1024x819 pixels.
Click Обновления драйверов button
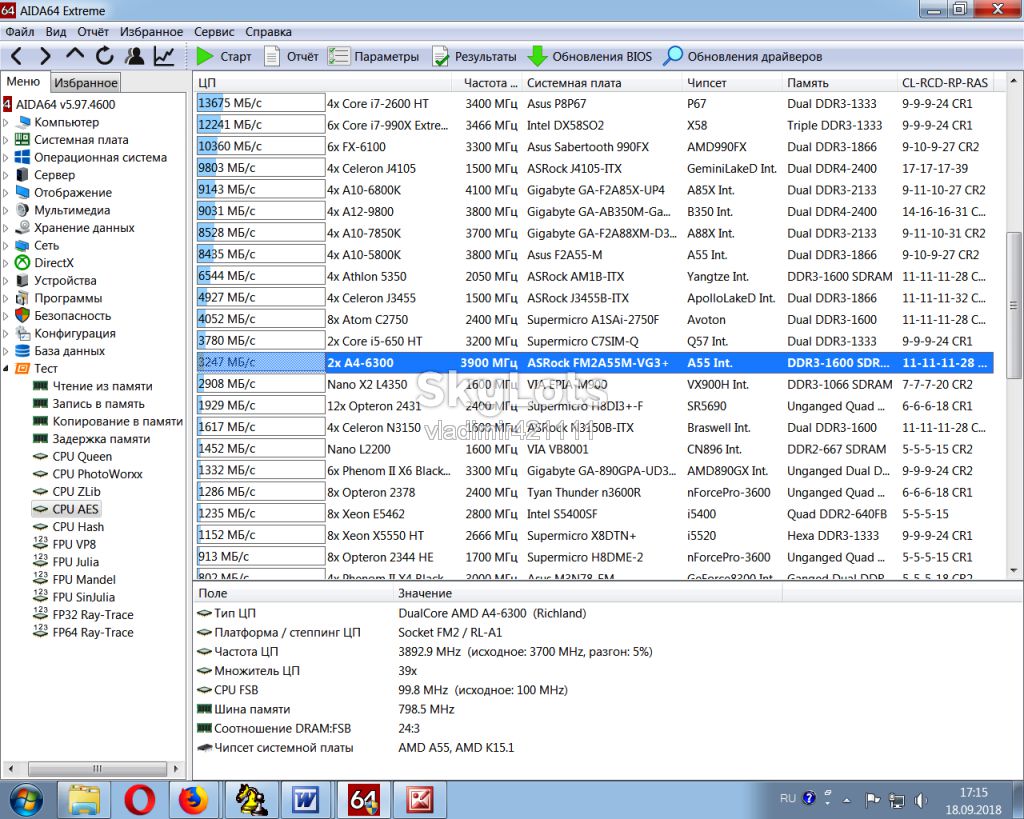[743, 57]
